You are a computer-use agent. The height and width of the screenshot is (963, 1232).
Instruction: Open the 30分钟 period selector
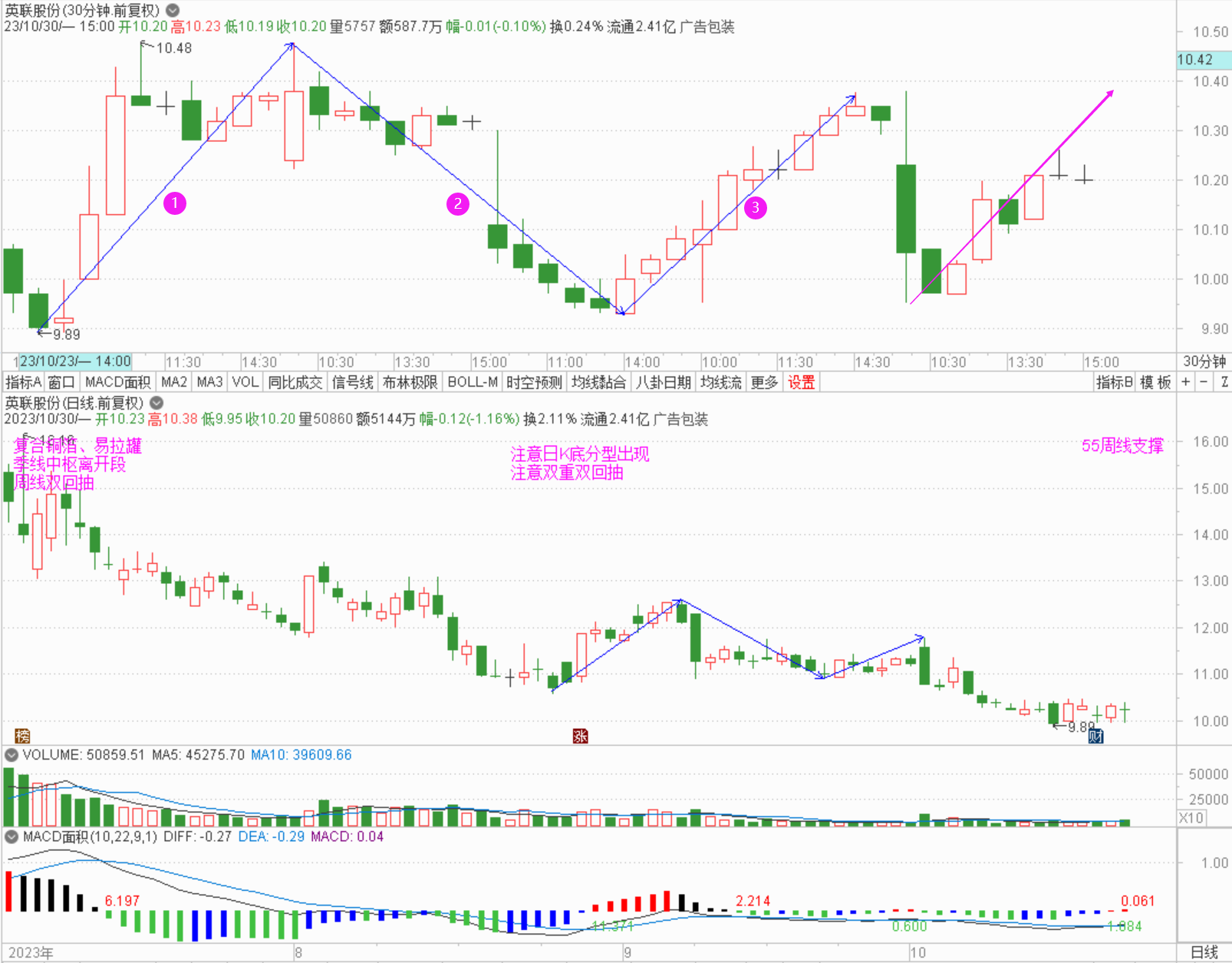pos(1204,361)
